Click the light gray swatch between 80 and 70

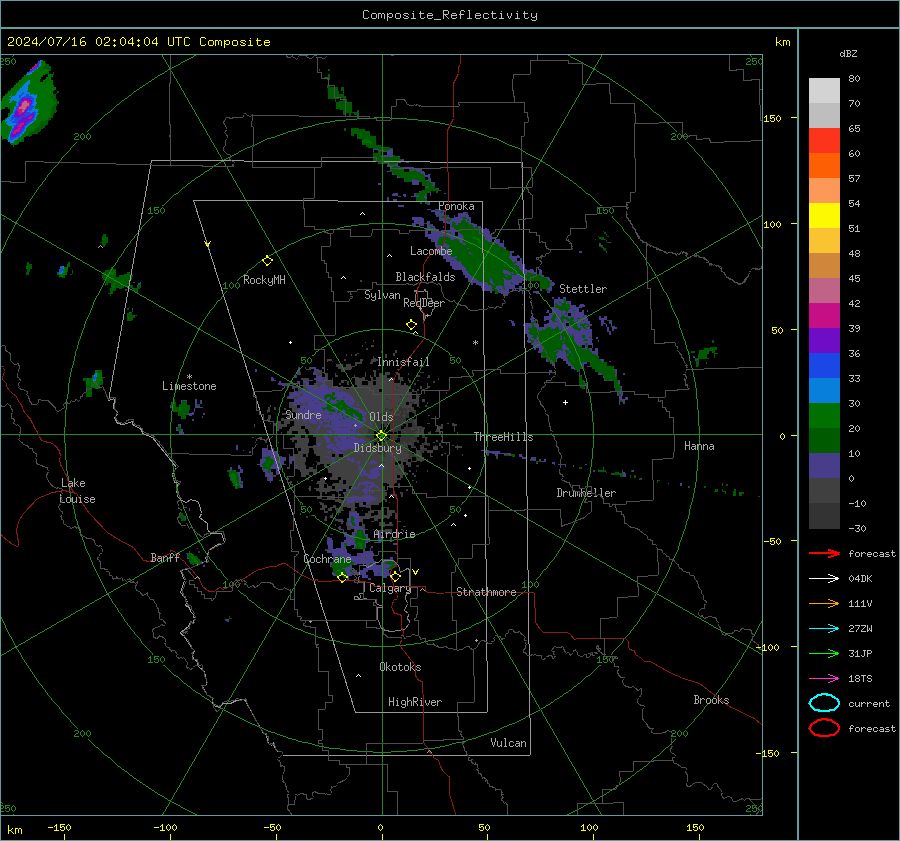[824, 91]
